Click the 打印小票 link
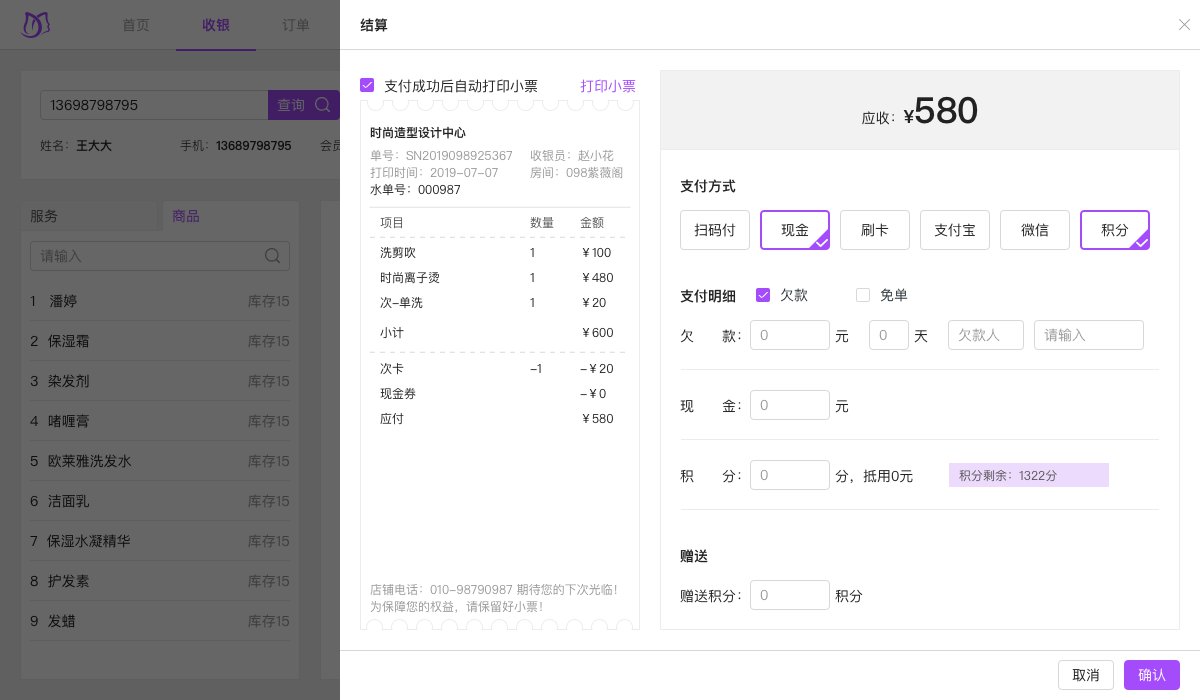 [x=608, y=86]
